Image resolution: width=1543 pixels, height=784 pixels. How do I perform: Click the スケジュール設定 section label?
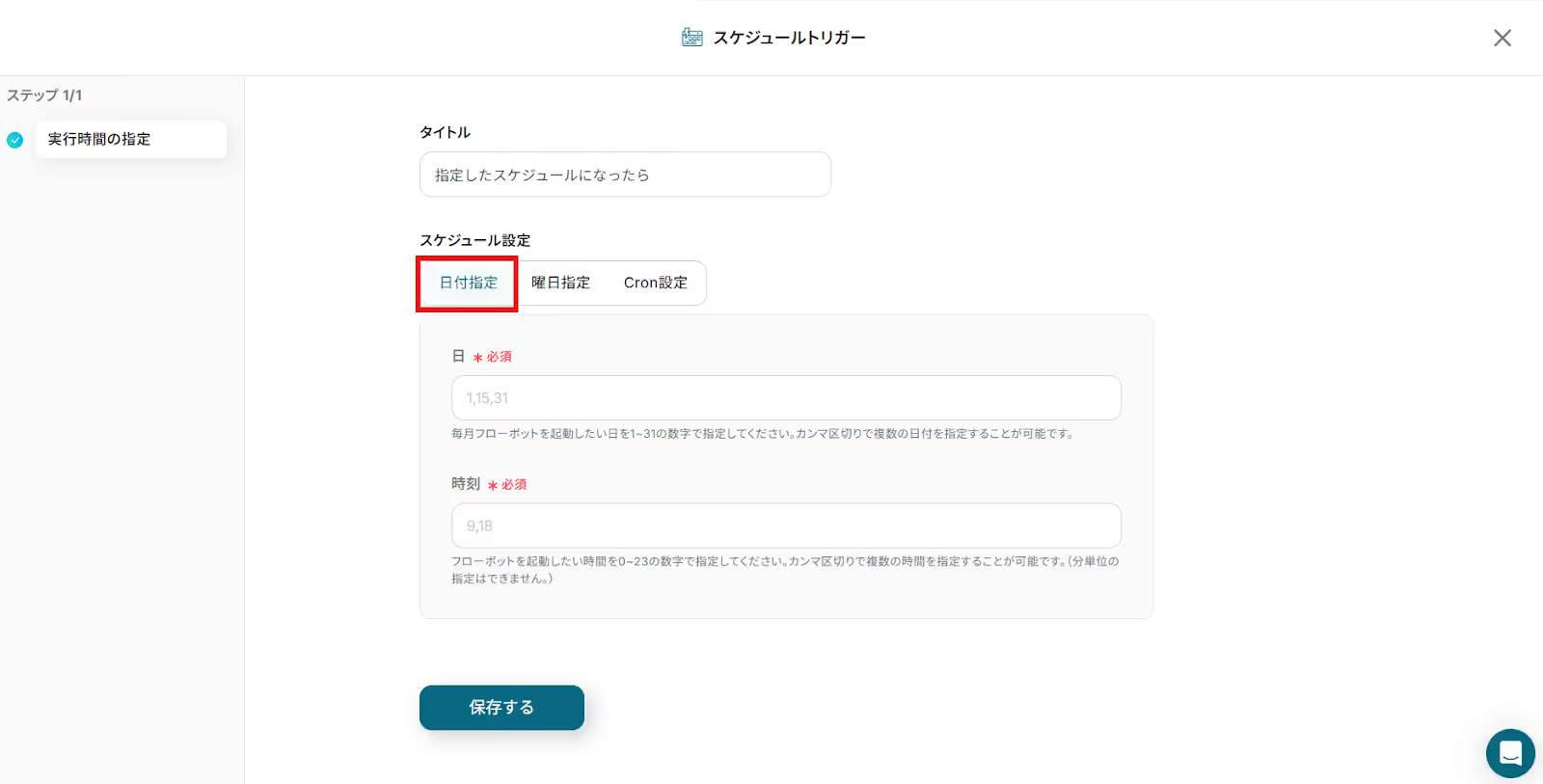click(x=474, y=240)
